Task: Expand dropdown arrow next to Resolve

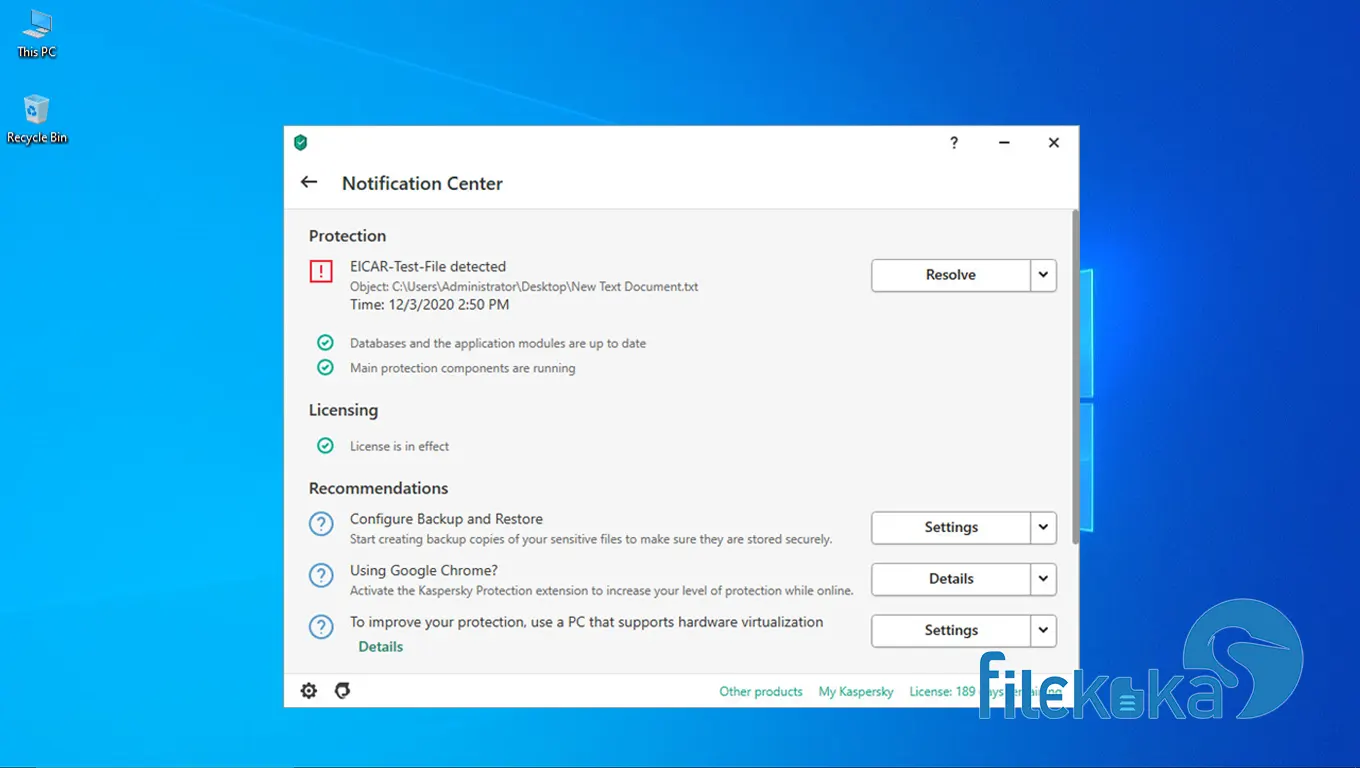Action: 1043,275
